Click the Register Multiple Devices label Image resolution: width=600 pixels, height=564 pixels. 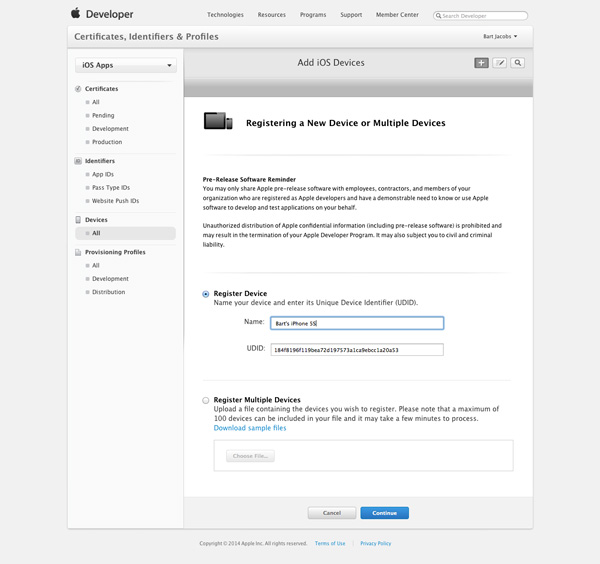pyautogui.click(x=257, y=400)
